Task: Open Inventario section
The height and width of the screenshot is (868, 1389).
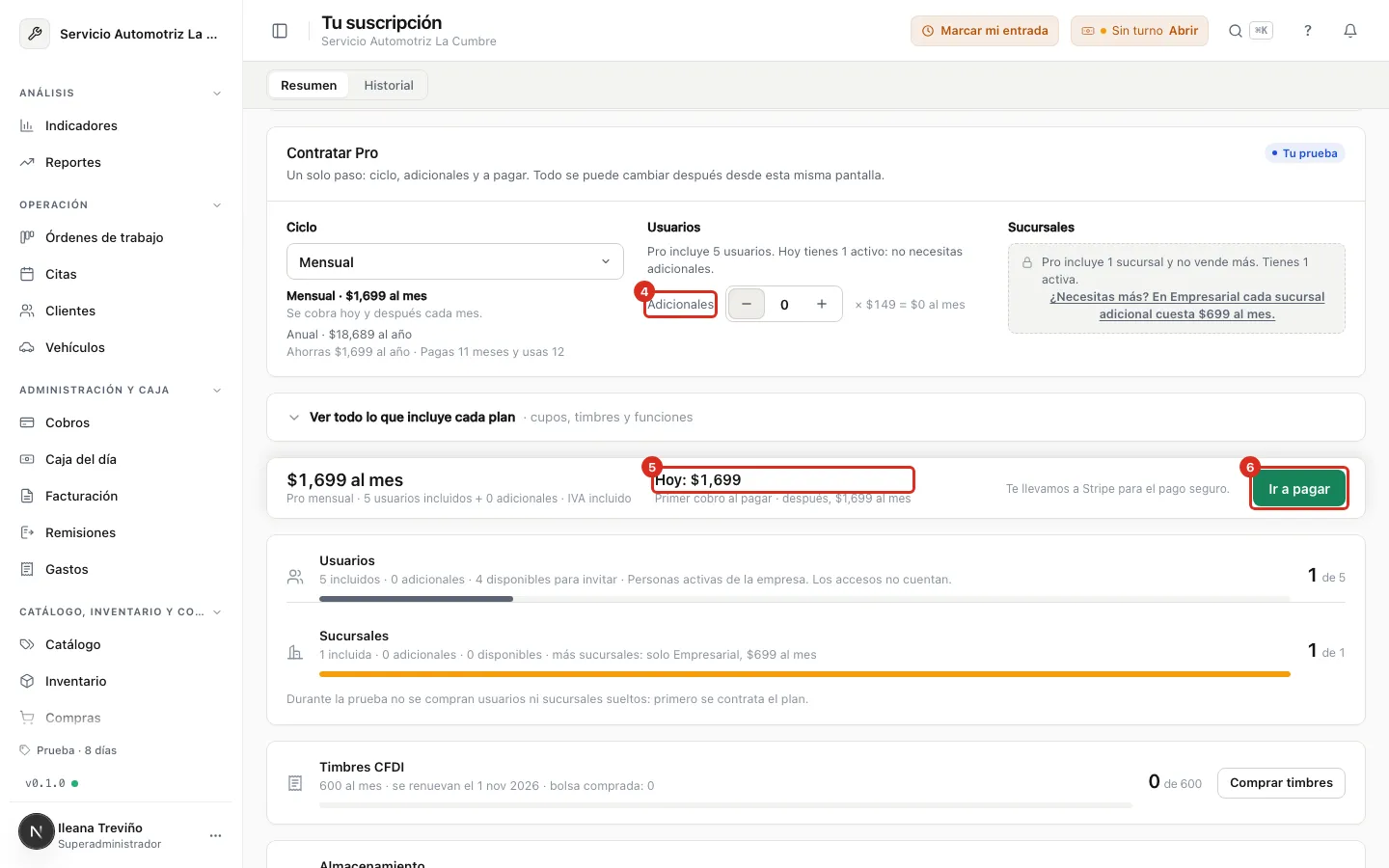Action: tap(121, 681)
